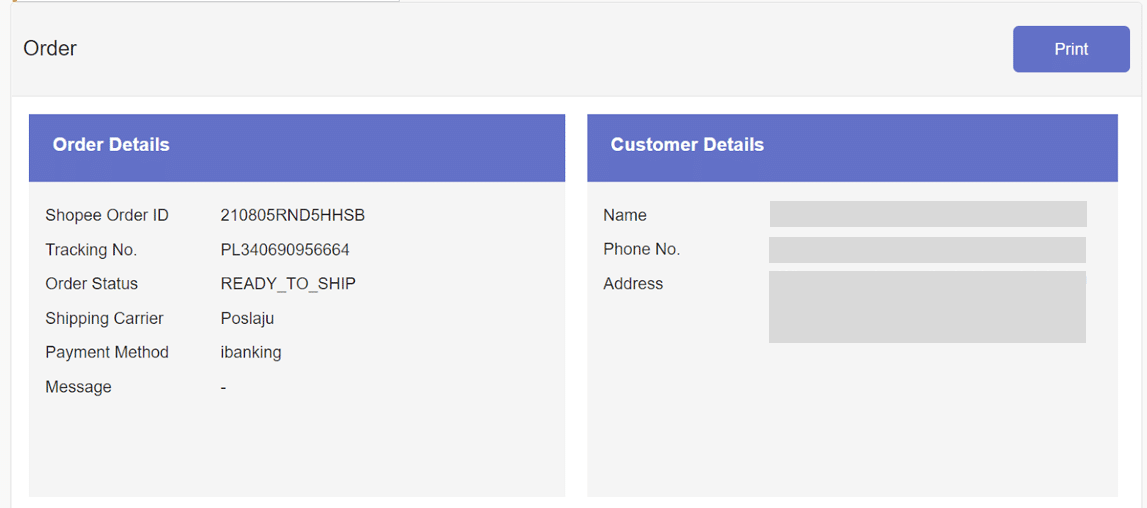Click tracking number PL340690956664
This screenshot has height=508, width=1147.
click(x=285, y=250)
